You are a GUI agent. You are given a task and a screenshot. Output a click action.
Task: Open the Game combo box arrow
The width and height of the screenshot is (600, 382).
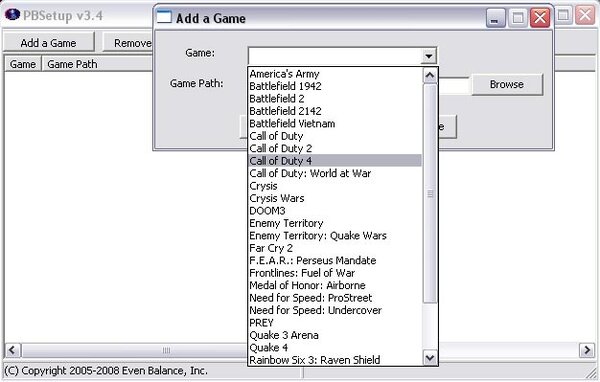click(429, 56)
